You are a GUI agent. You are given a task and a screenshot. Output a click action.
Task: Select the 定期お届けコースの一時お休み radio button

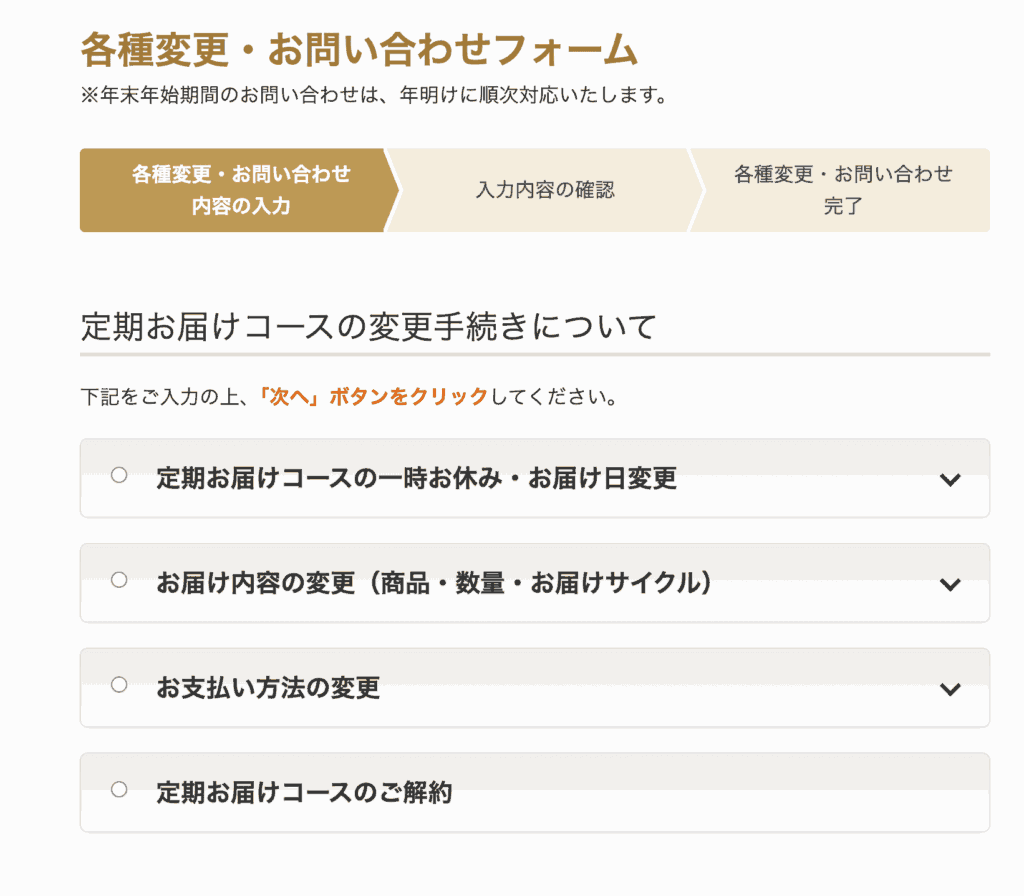[x=119, y=475]
